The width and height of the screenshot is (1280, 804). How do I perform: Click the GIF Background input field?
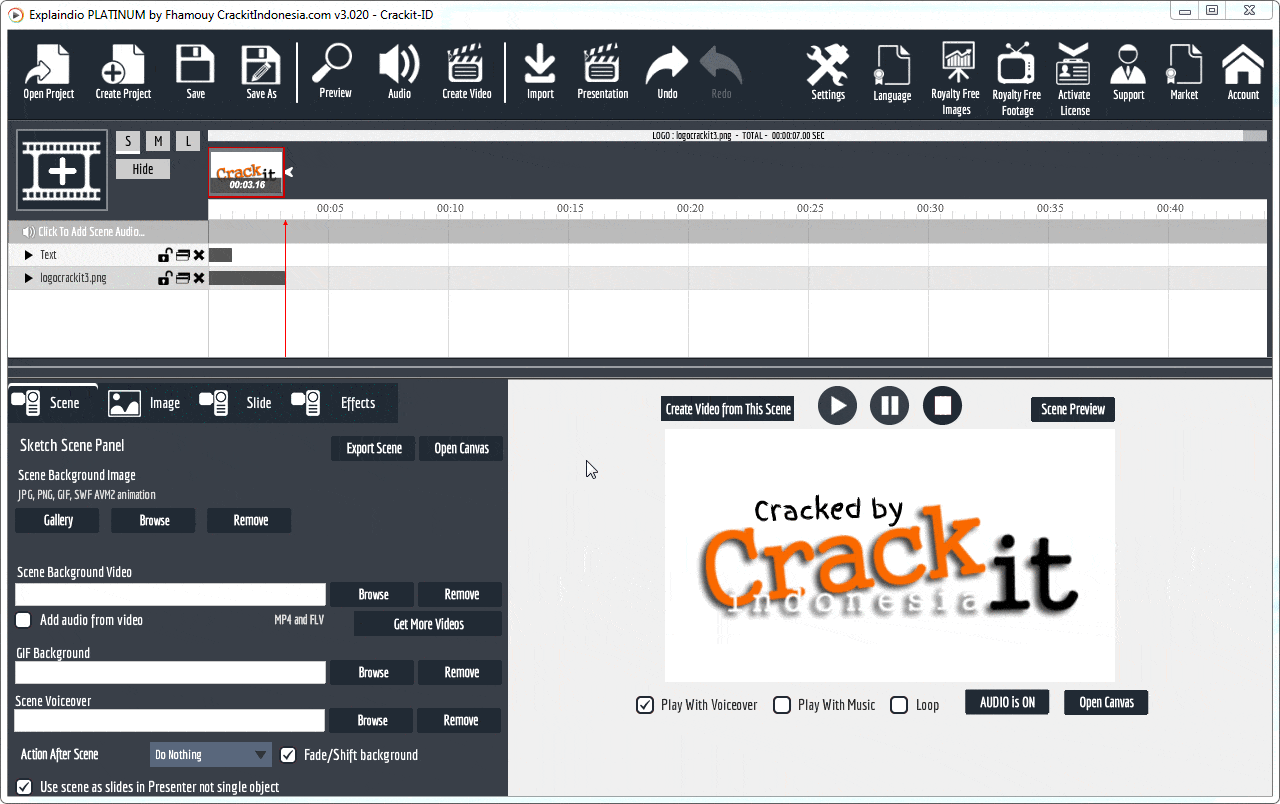171,672
